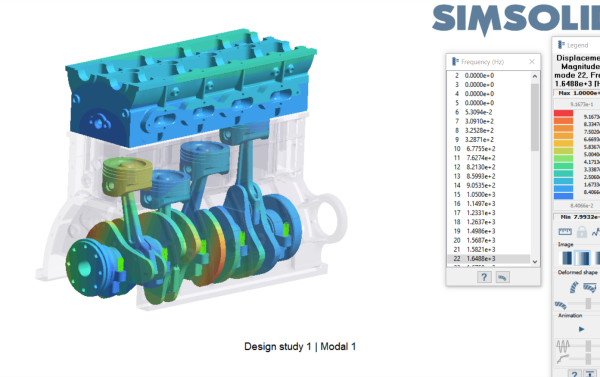The height and width of the screenshot is (377, 600).
Task: Select mode 8 at 3.2528e+2
Action: point(489,131)
